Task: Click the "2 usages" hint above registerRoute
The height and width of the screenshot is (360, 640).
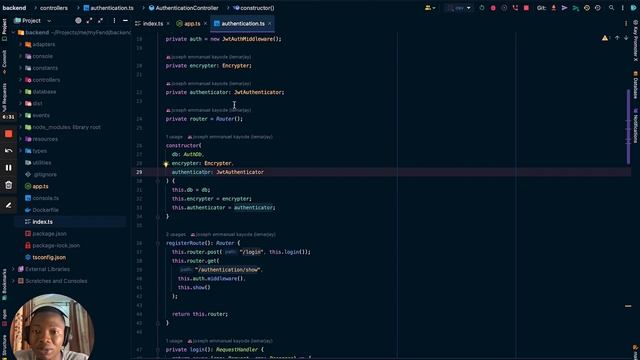Action: [176, 234]
